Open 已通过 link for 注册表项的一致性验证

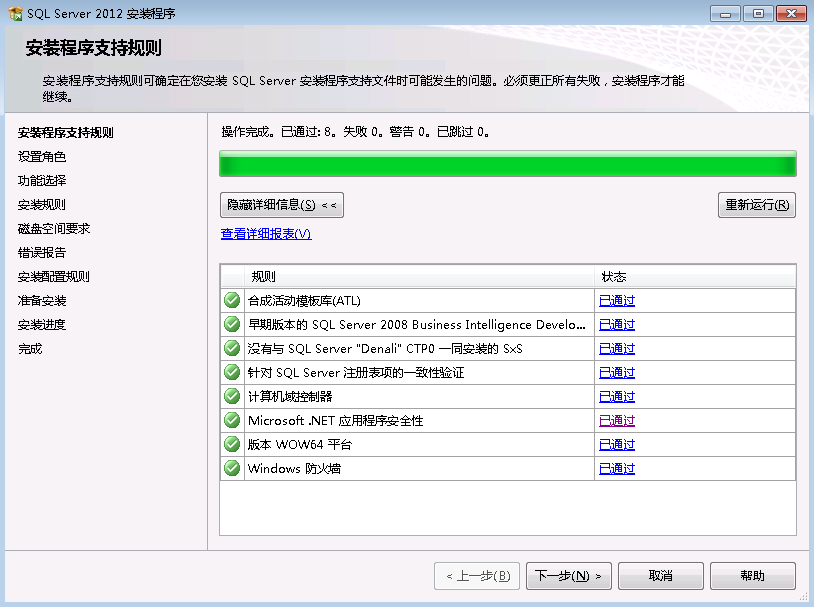point(617,372)
